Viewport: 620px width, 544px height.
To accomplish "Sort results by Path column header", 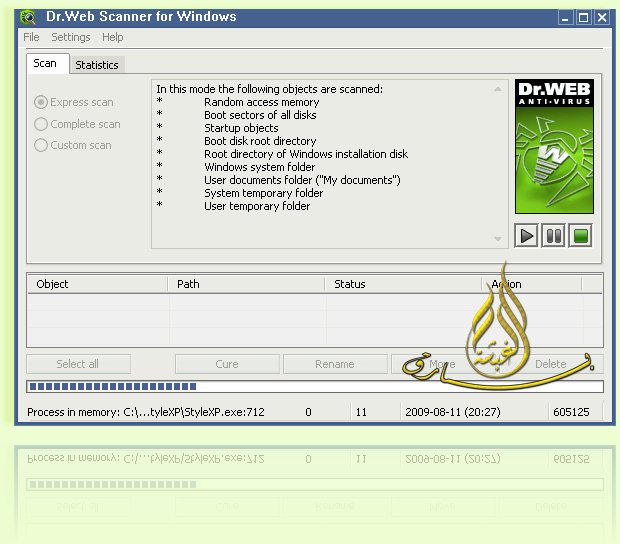I will (246, 284).
